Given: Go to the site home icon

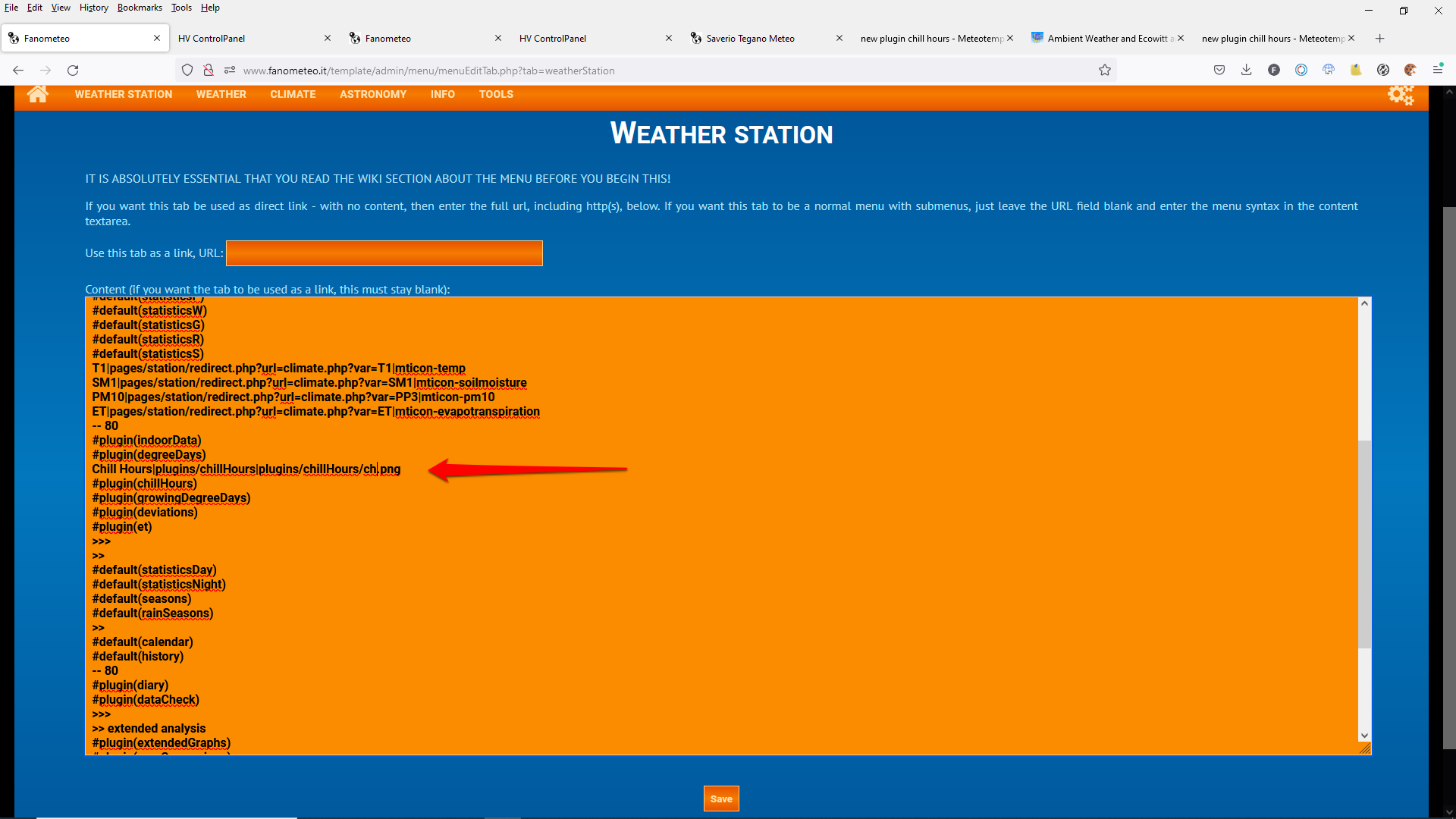Looking at the screenshot, I should pos(37,94).
